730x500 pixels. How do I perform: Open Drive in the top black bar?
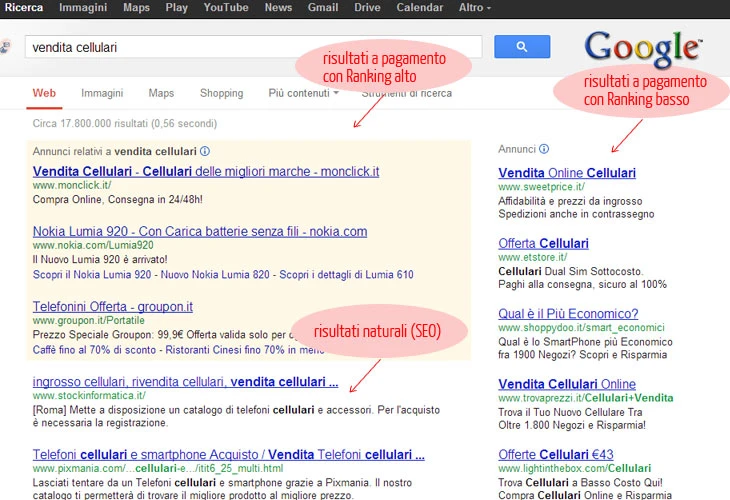pos(367,7)
